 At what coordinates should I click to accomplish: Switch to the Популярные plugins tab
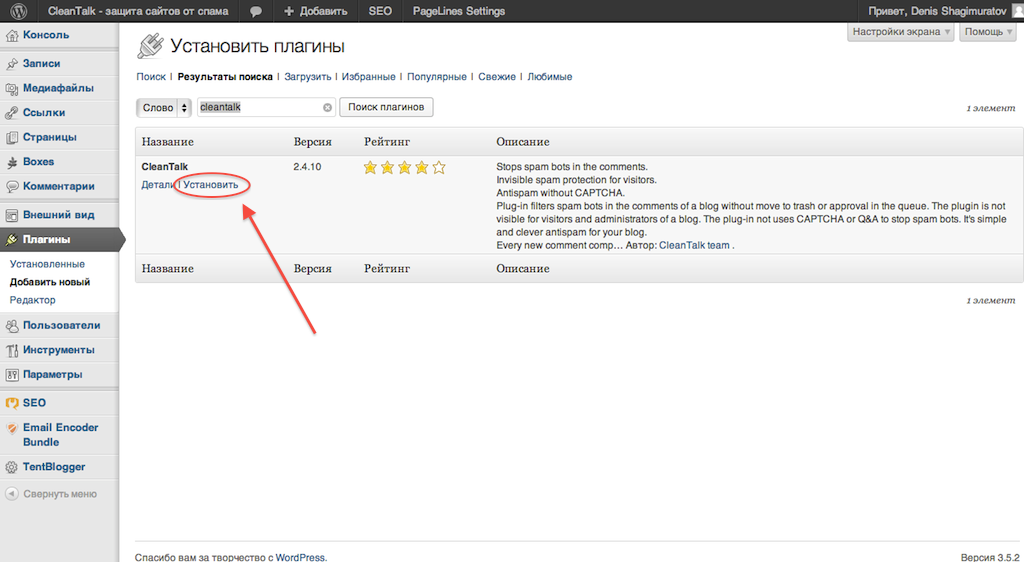pos(436,77)
